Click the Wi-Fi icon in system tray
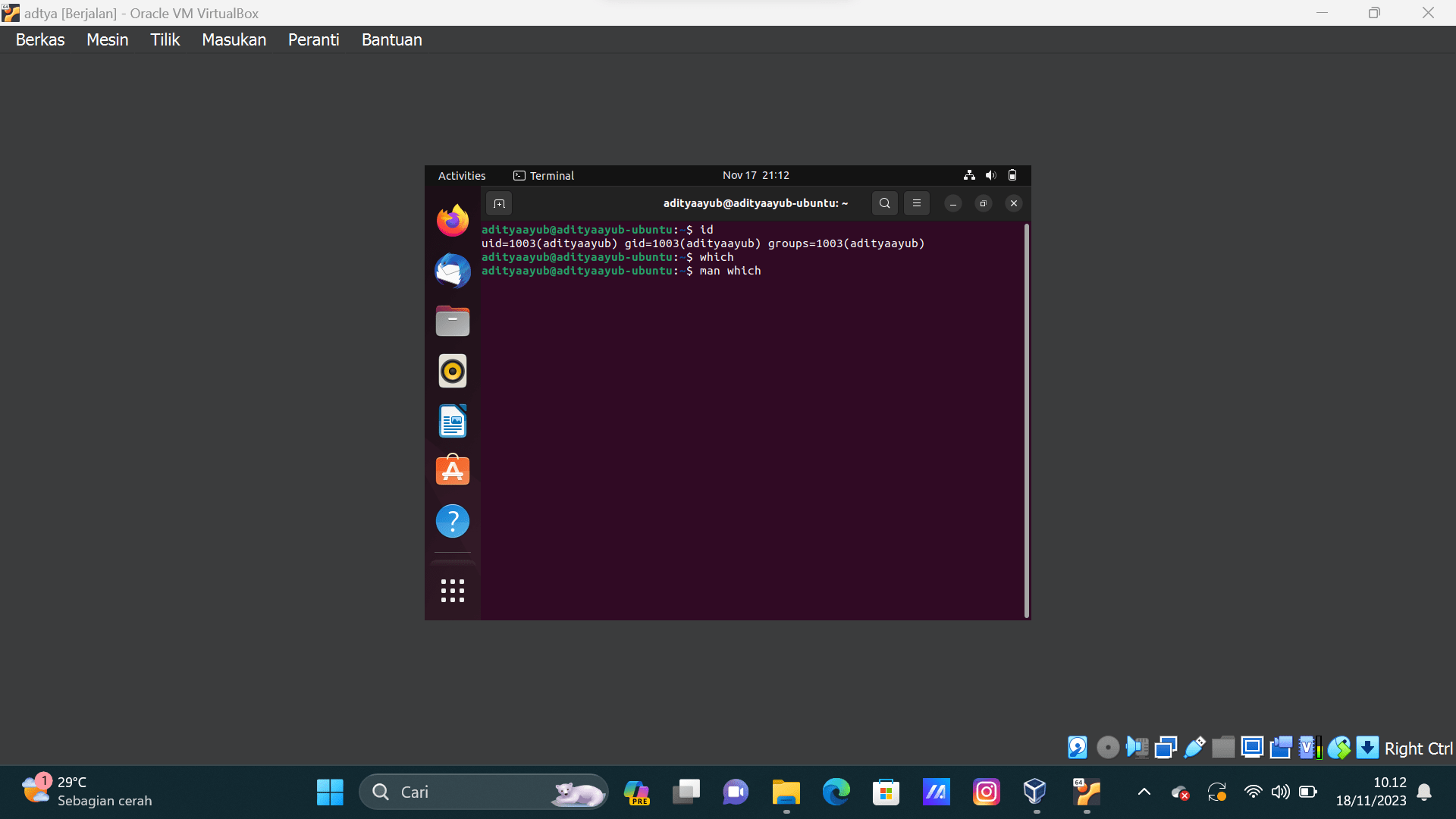Image resolution: width=1456 pixels, height=819 pixels. 1253,792
